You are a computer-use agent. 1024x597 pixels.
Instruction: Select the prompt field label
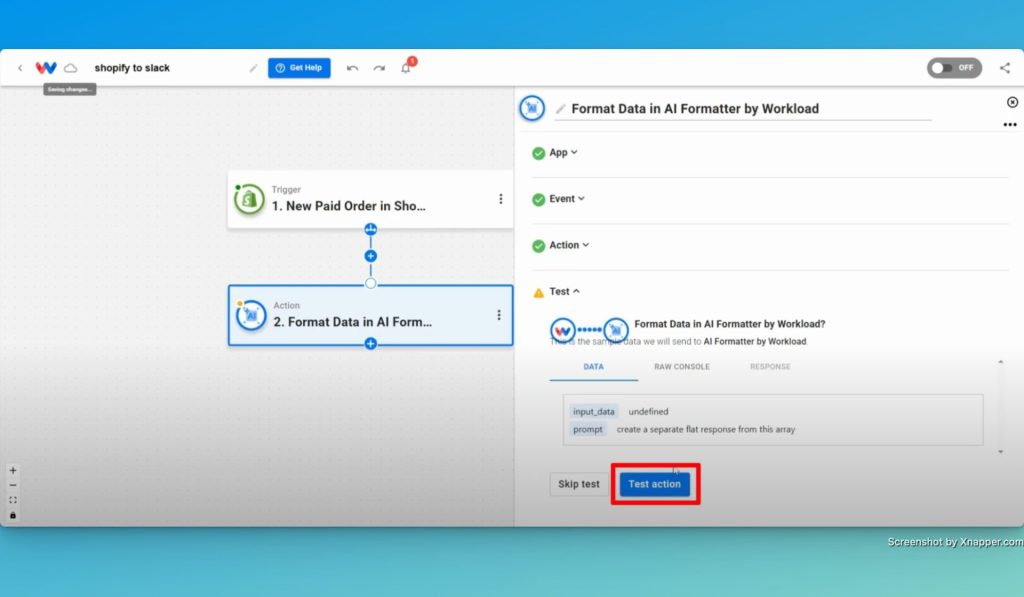point(588,429)
